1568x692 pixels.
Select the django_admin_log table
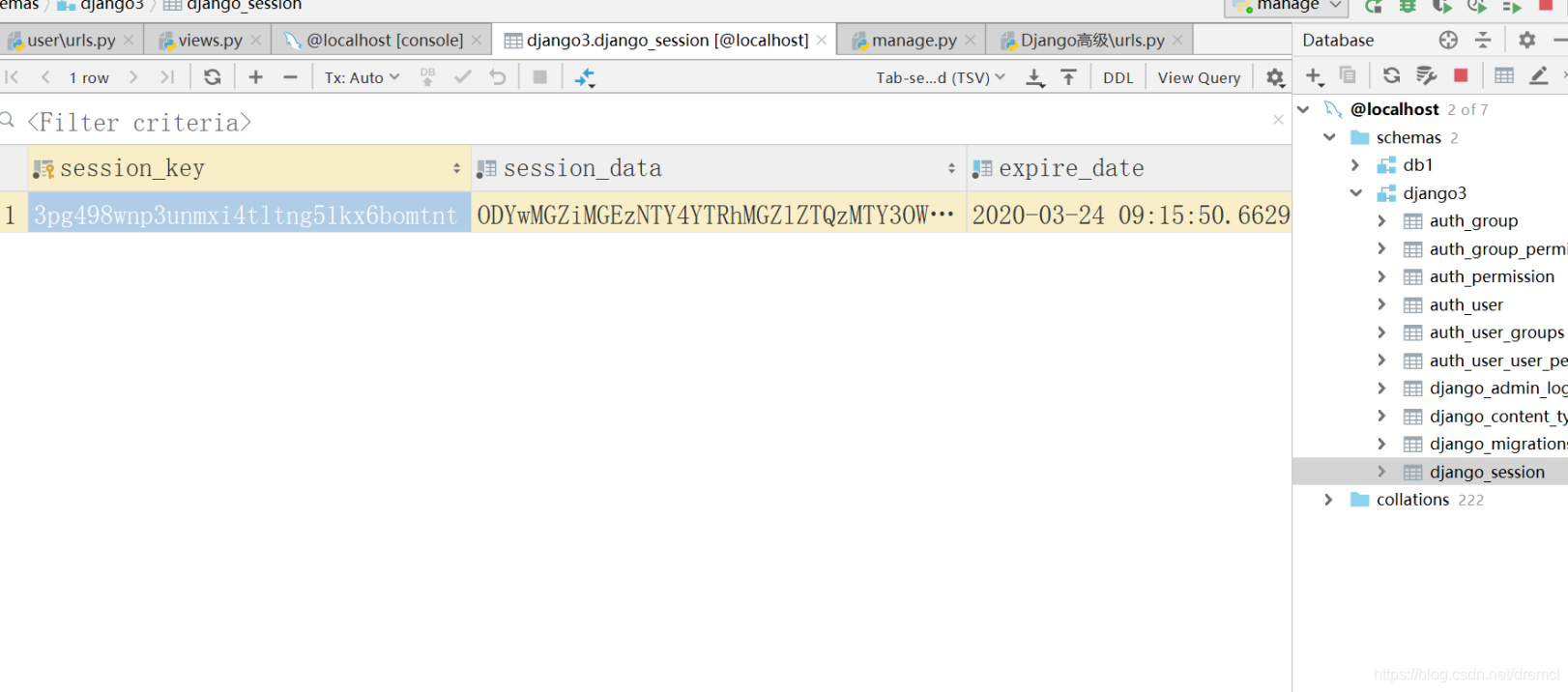click(1497, 389)
